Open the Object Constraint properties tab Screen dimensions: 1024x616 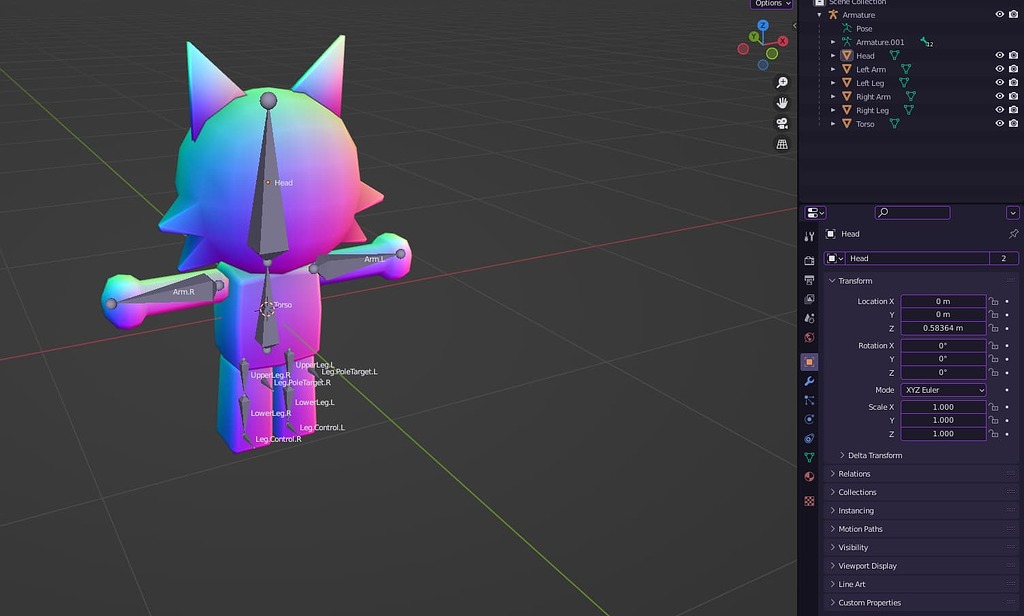click(809, 440)
